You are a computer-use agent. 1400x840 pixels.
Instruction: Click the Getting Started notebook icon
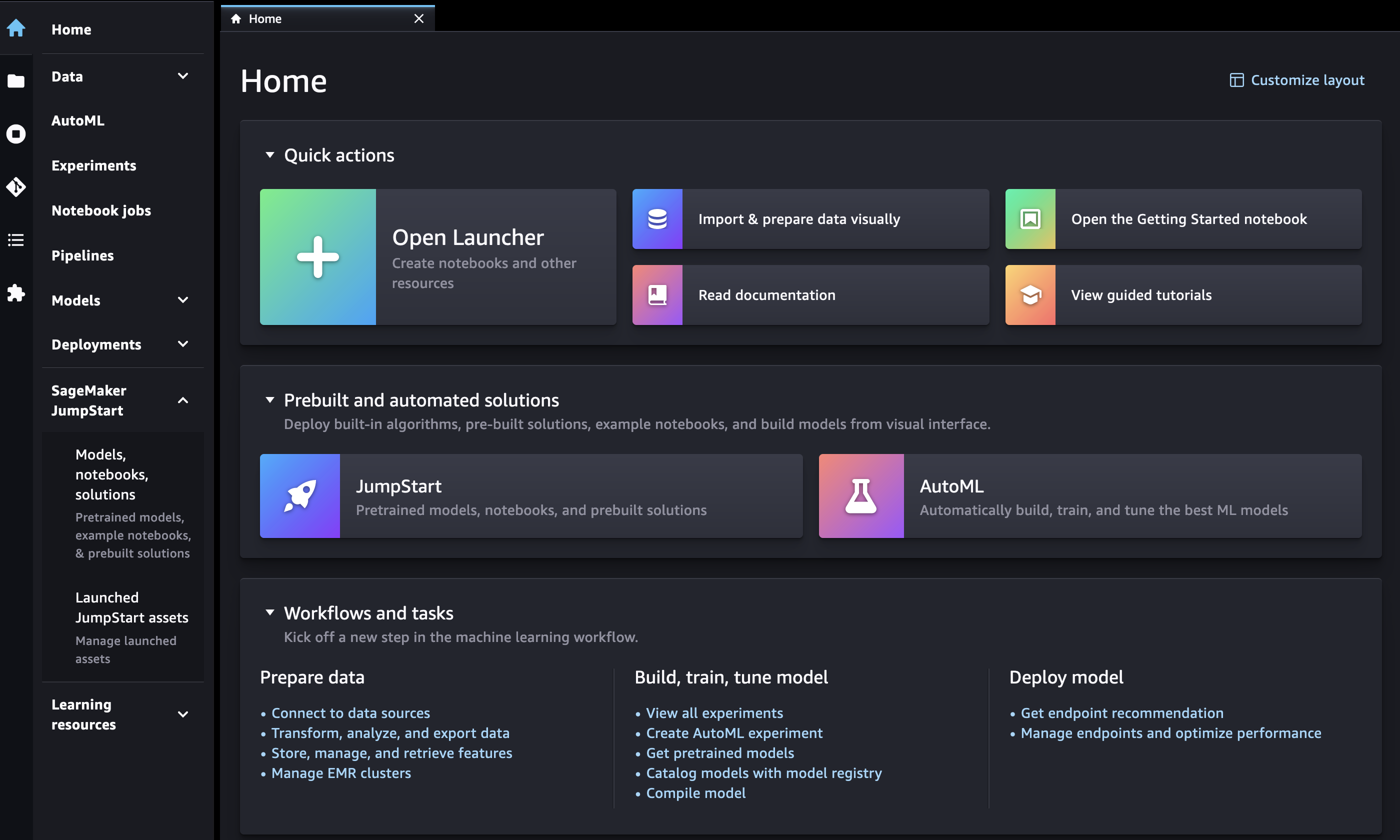1029,218
